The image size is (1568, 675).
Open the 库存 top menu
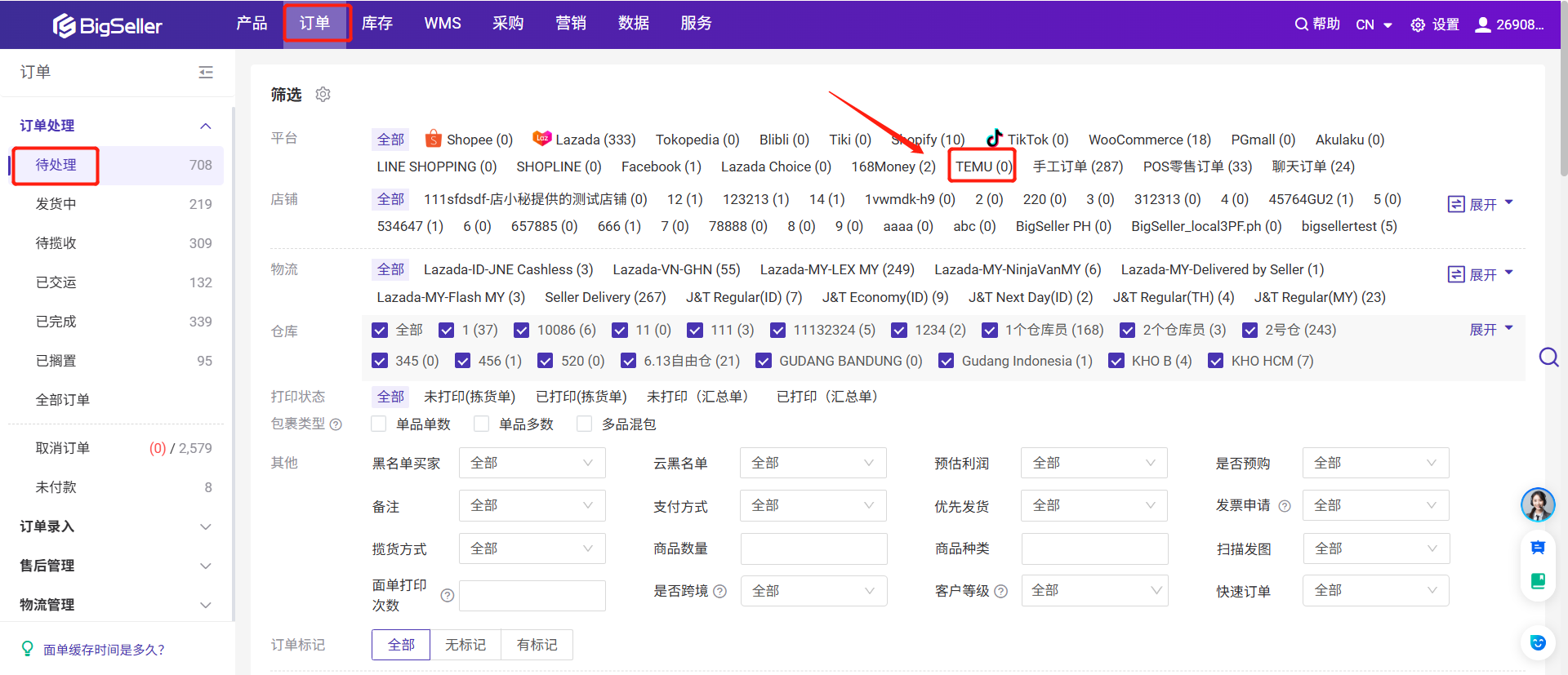pos(377,24)
